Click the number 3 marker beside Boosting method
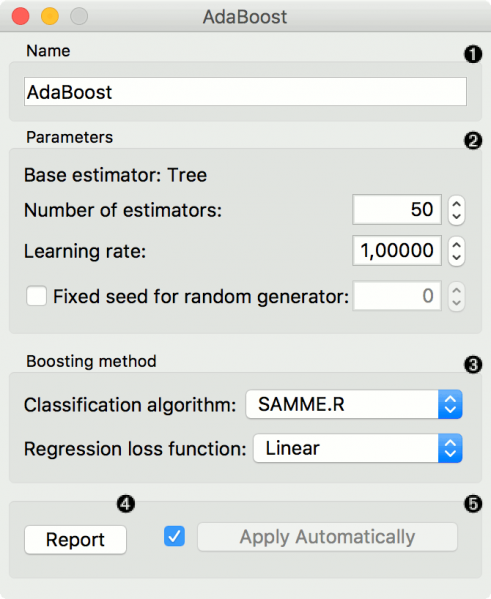Image resolution: width=491 pixels, height=599 pixels. pyautogui.click(x=473, y=365)
